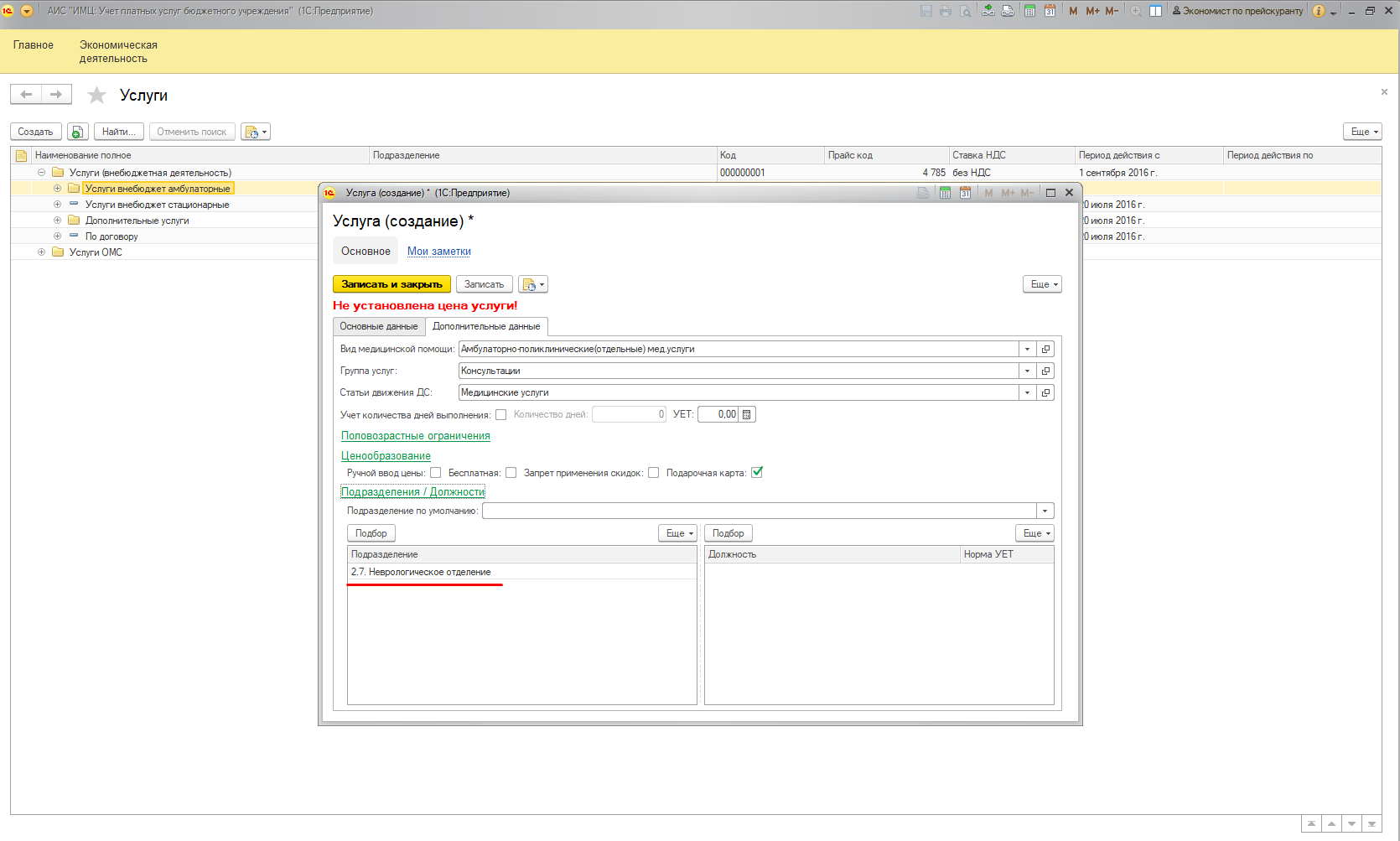Open the calendar icon in top toolbar
Screen dimensions: 1400x841
tap(1050, 11)
